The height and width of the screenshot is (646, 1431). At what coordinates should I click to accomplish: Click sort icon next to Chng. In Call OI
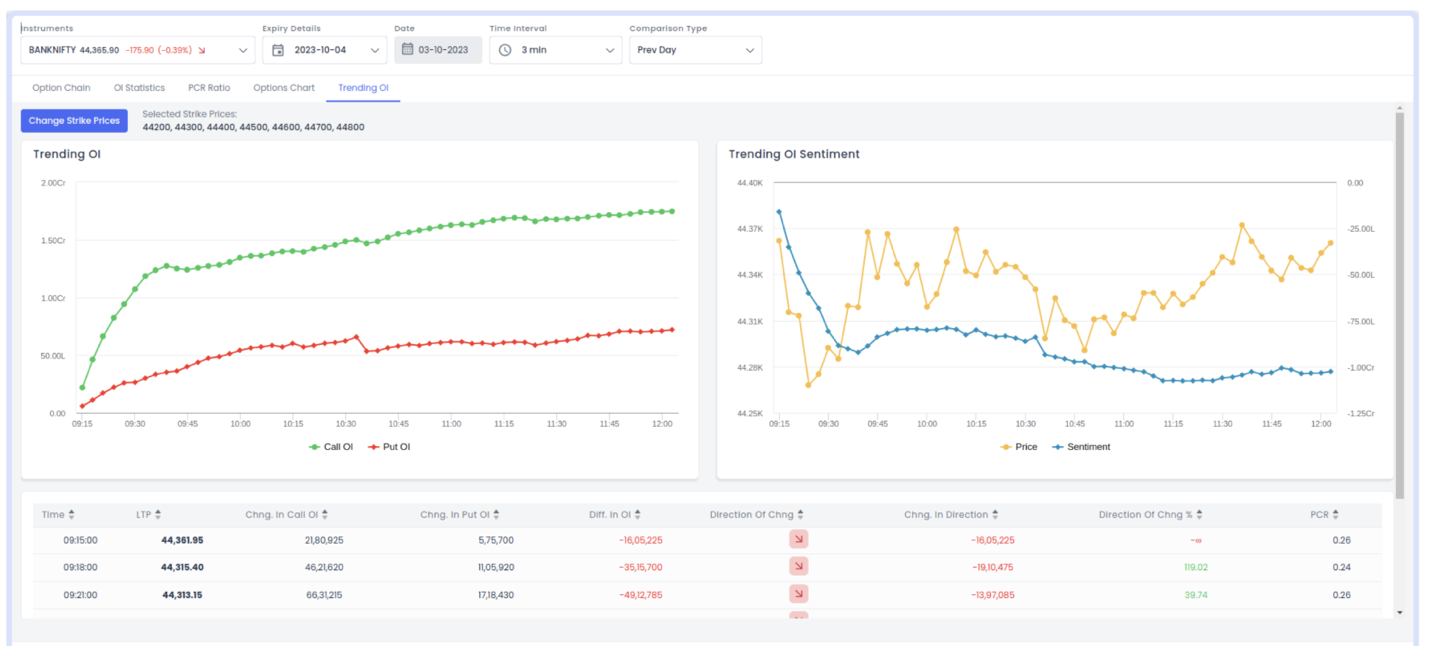click(324, 515)
